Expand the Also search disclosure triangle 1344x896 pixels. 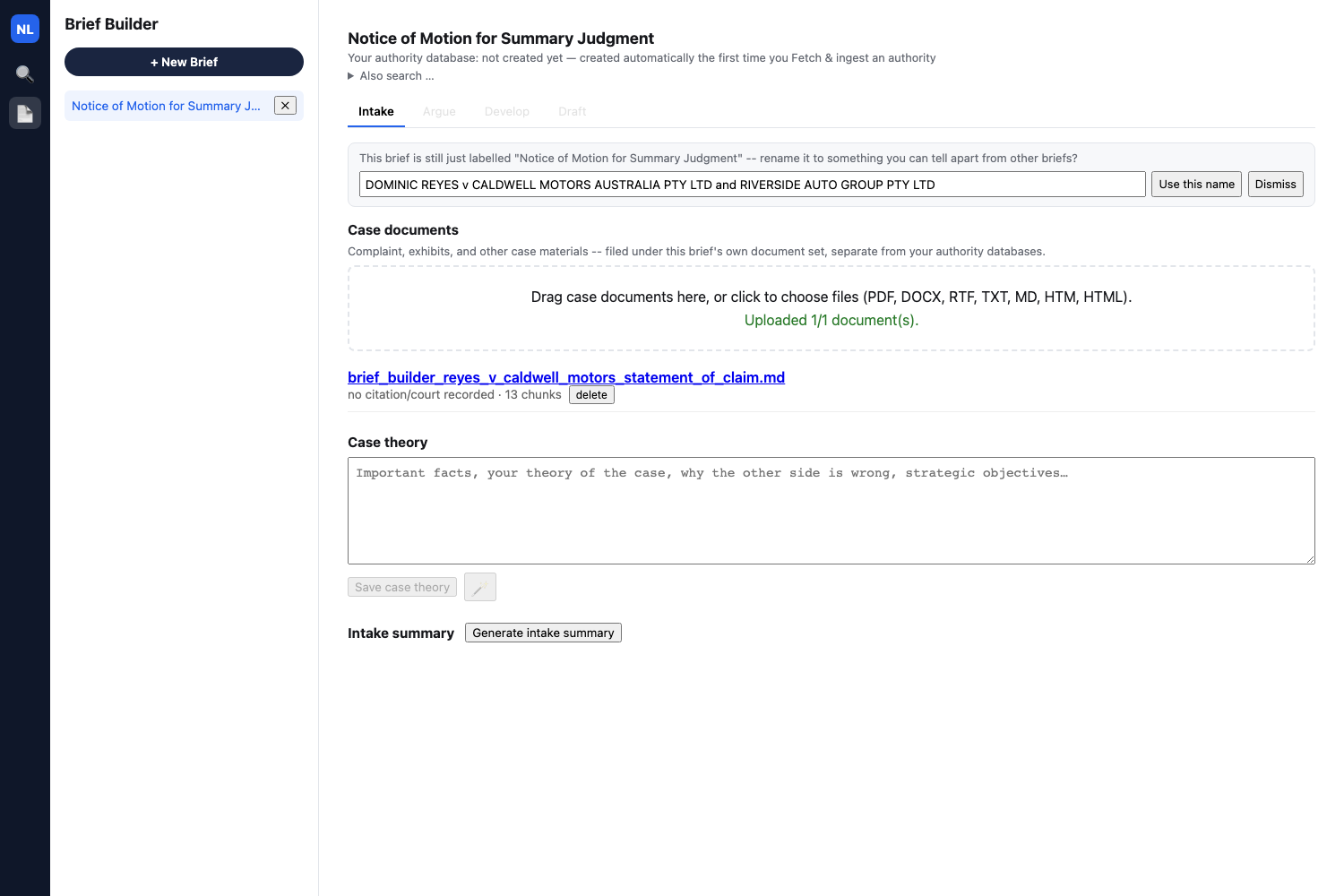pyautogui.click(x=351, y=76)
